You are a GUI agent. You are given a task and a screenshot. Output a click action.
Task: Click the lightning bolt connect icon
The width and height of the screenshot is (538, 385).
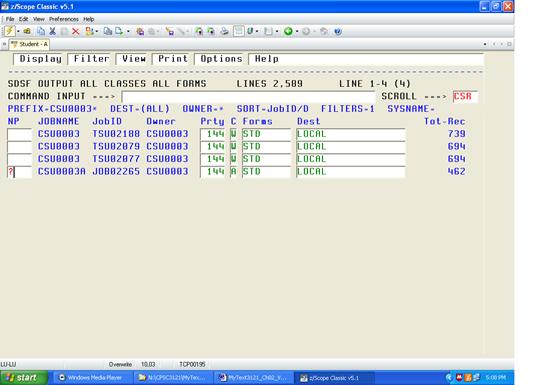[9, 31]
